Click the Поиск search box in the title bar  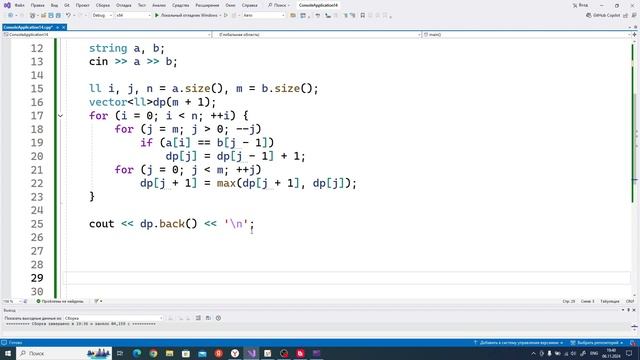(279, 5)
